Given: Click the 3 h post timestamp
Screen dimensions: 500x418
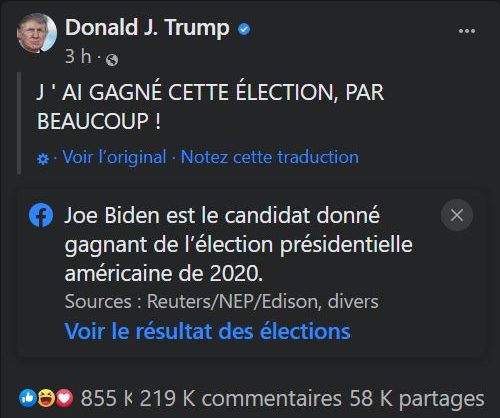Looking at the screenshot, I should [x=78, y=56].
